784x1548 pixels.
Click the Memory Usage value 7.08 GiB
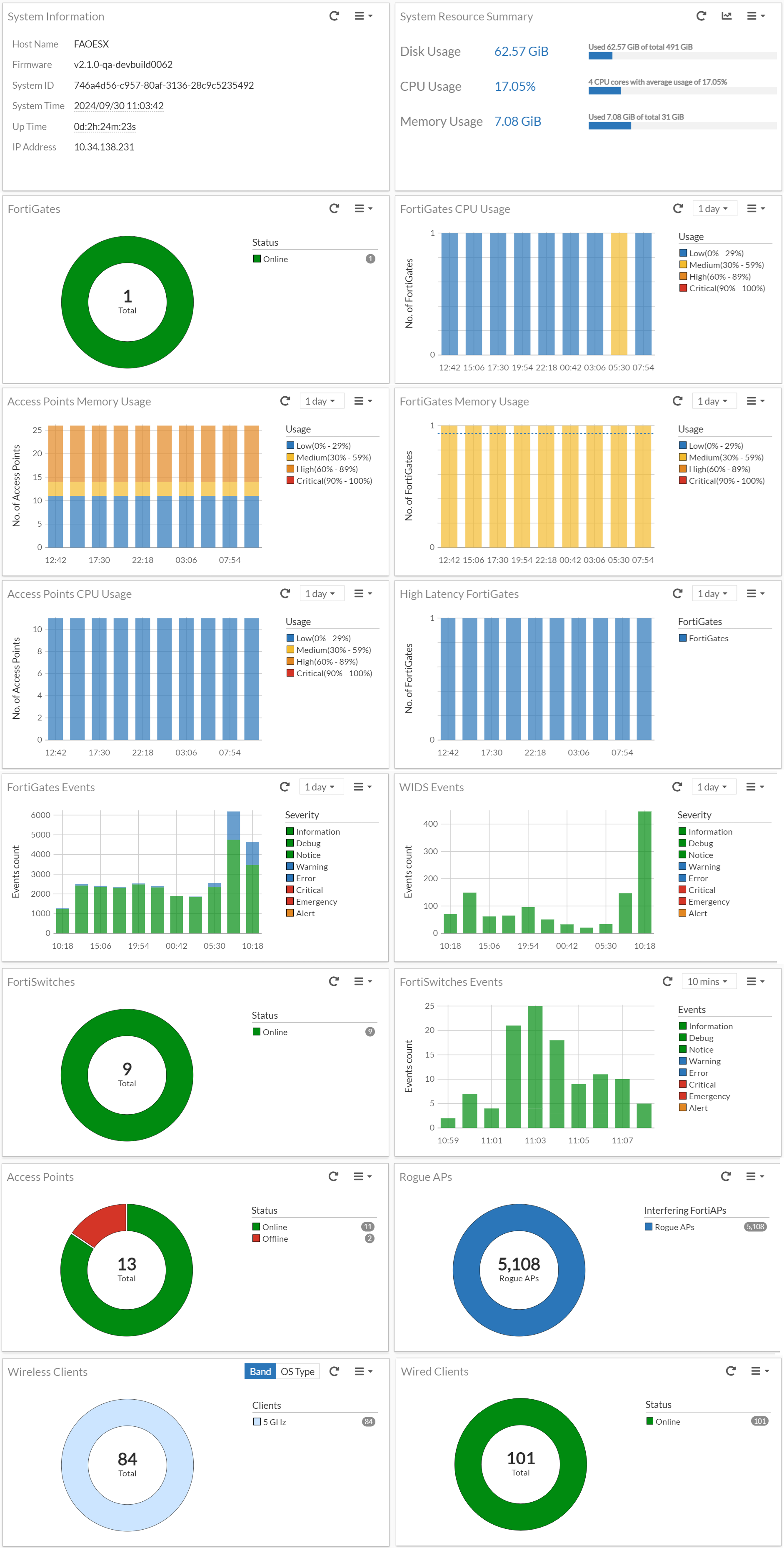click(x=518, y=121)
